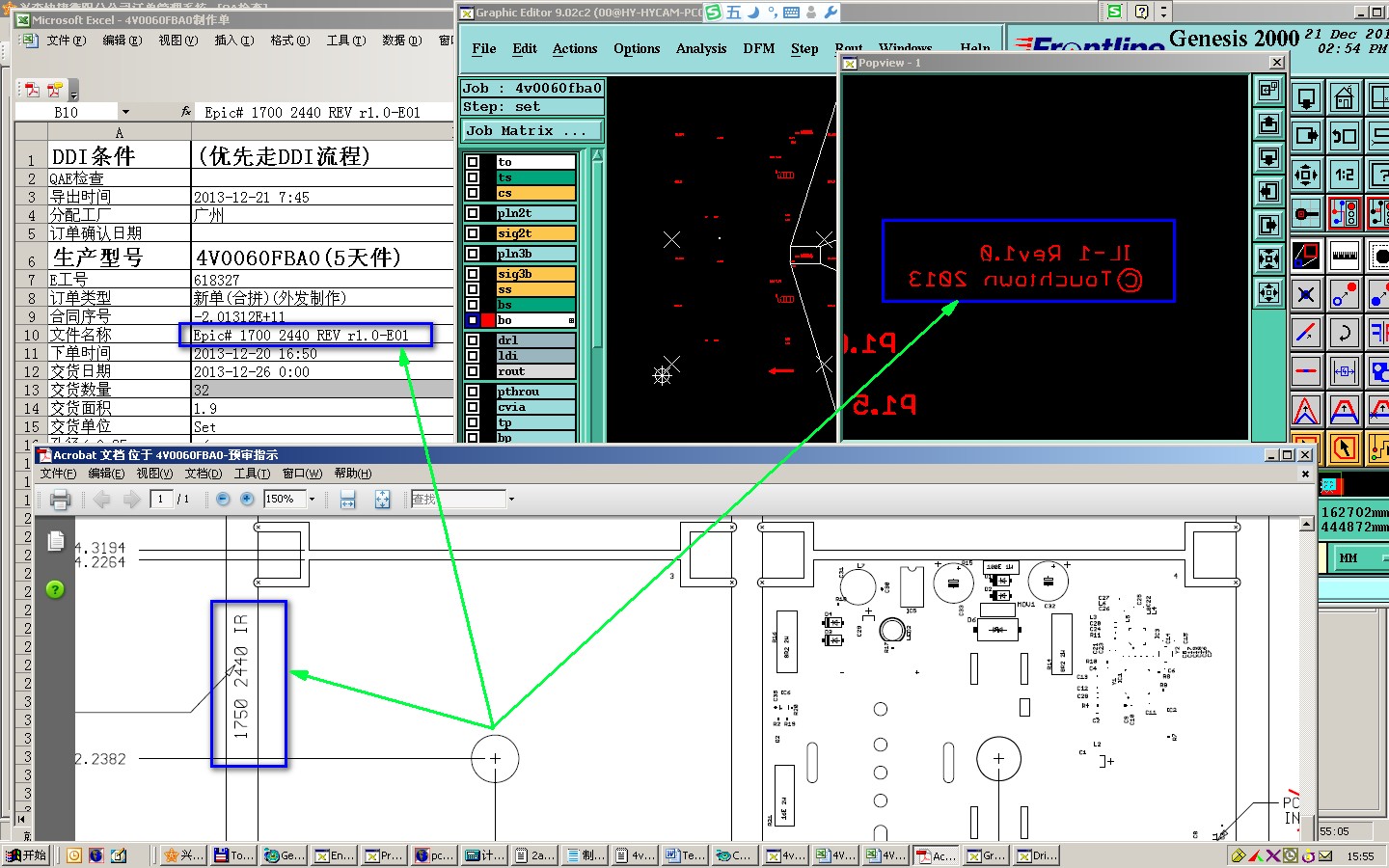Switch to the 'Dri...' taskbar button
This screenshot has height=868, width=1389.
click(1038, 855)
